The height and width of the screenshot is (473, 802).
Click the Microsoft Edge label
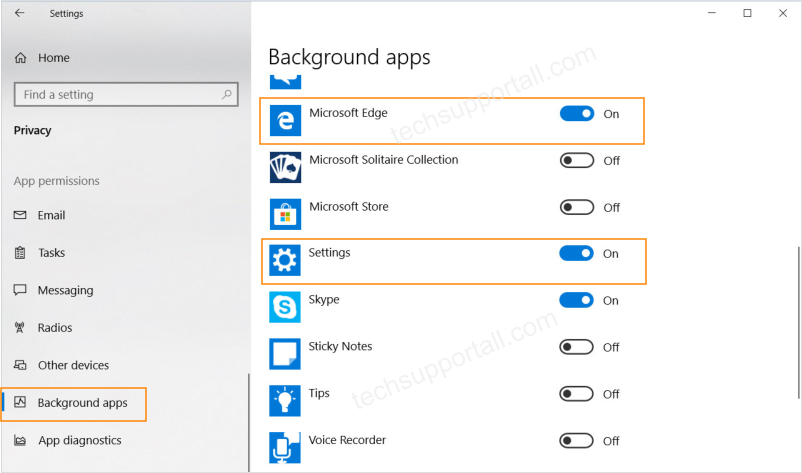(x=348, y=112)
